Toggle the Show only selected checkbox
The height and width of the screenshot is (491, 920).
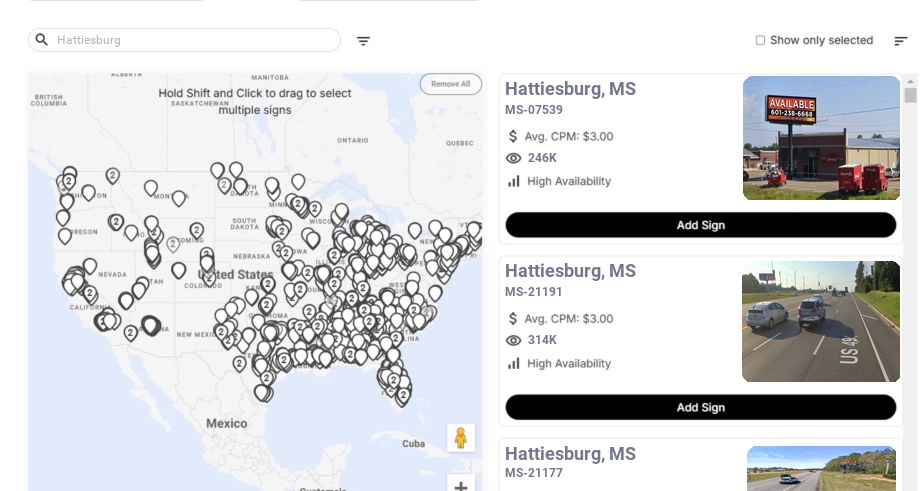pos(760,41)
